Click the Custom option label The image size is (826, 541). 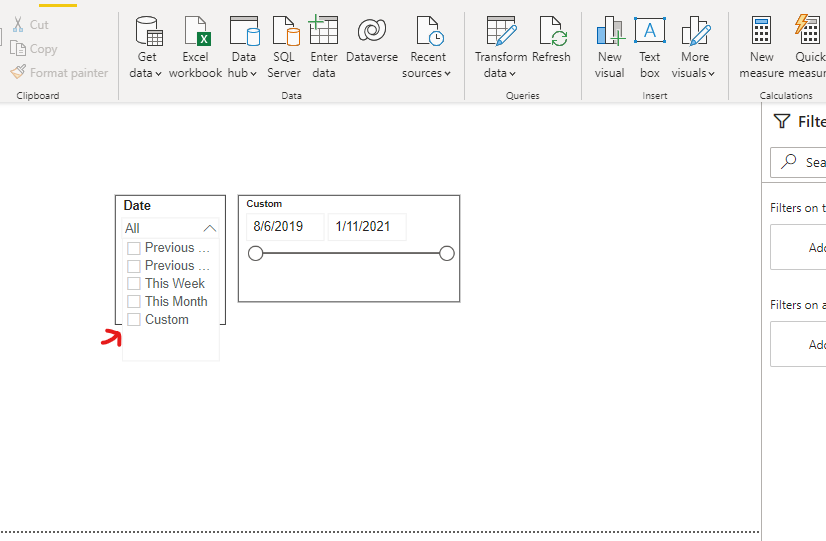[167, 319]
